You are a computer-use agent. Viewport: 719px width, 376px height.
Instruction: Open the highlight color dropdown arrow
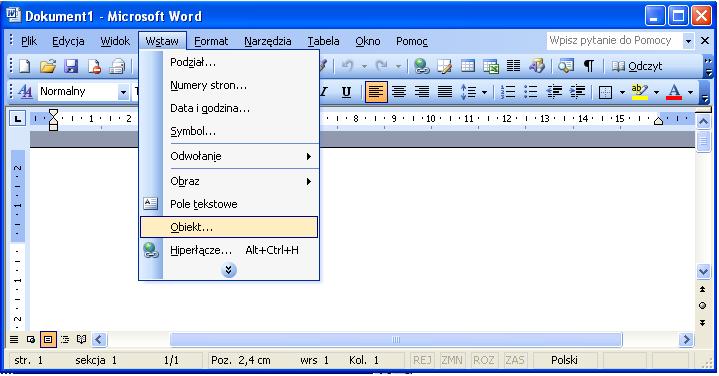(656, 92)
